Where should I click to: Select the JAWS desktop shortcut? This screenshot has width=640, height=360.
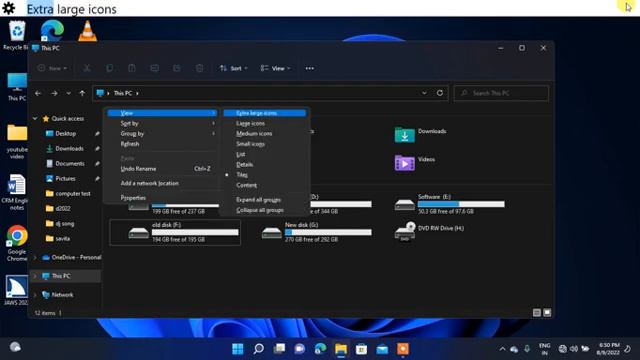pos(16,291)
